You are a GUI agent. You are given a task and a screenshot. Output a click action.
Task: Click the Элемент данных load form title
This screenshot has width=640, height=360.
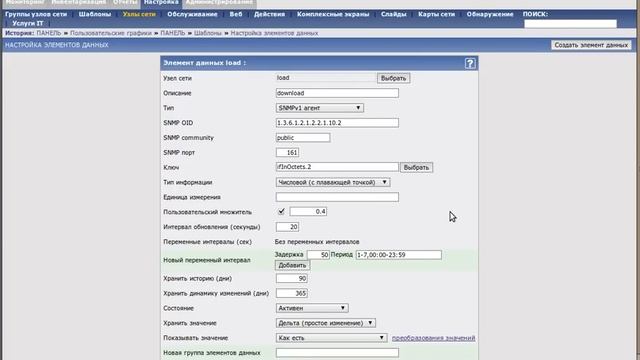tap(204, 63)
